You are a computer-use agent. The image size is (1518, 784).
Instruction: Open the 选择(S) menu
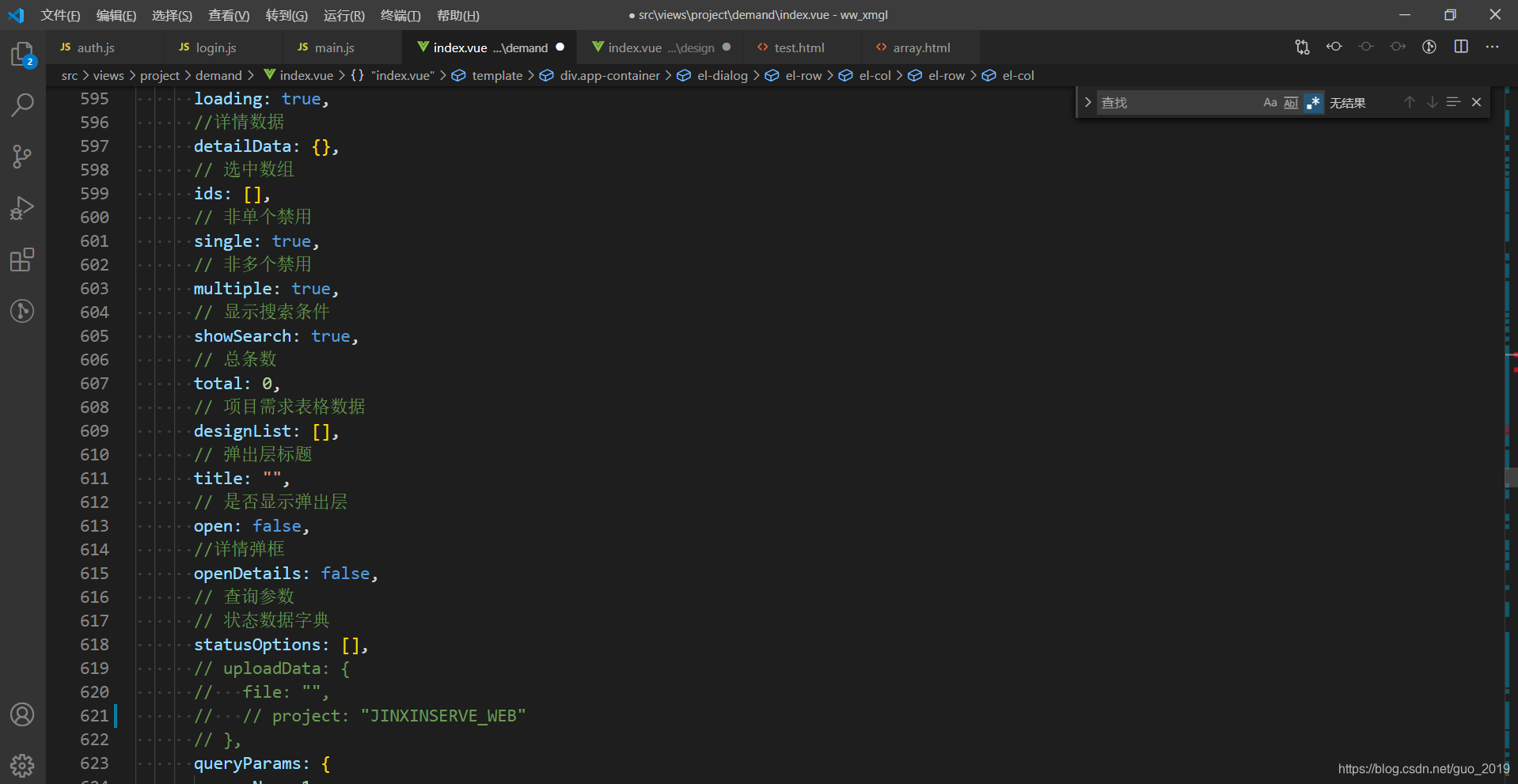172,15
